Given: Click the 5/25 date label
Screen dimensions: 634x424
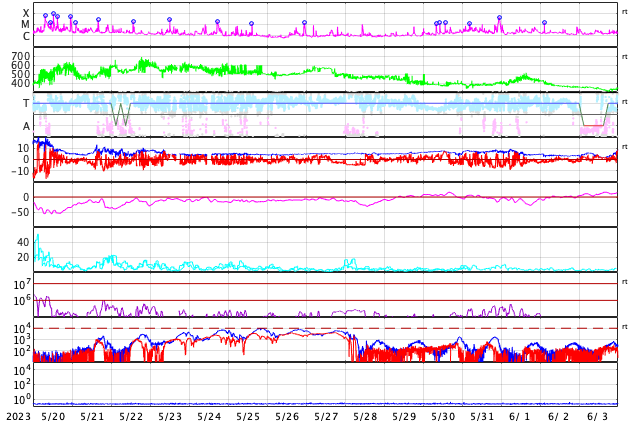Looking at the screenshot, I should 248,417.
